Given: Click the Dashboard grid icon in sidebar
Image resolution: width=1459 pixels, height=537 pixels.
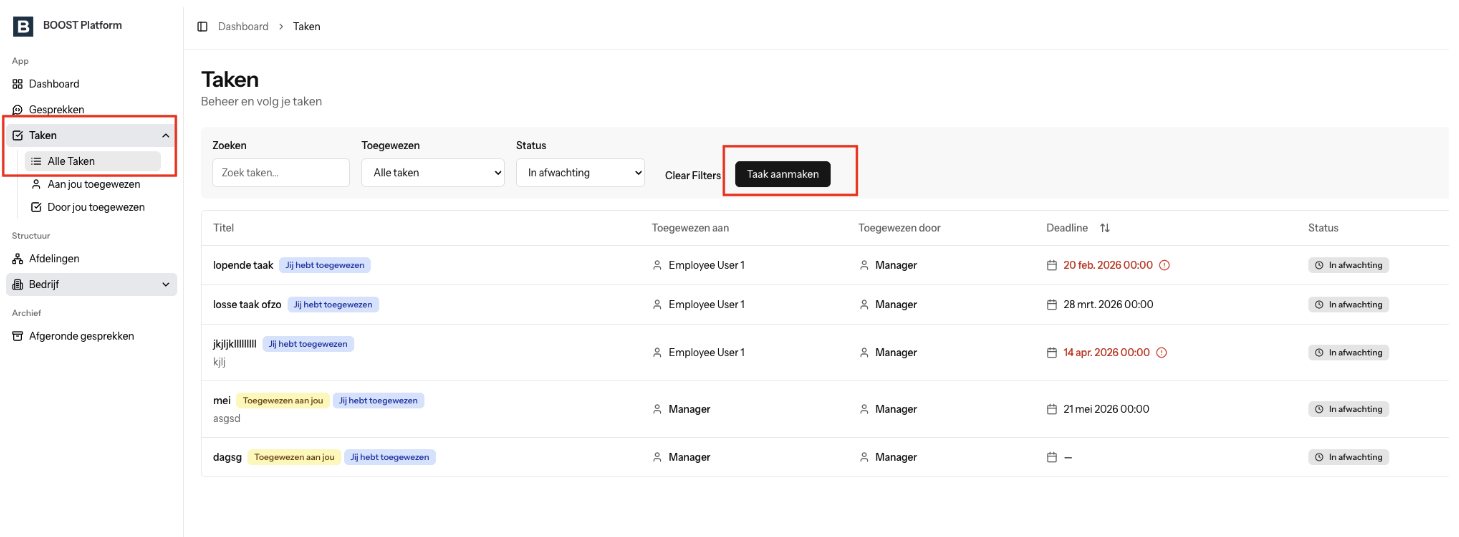Looking at the screenshot, I should point(17,84).
